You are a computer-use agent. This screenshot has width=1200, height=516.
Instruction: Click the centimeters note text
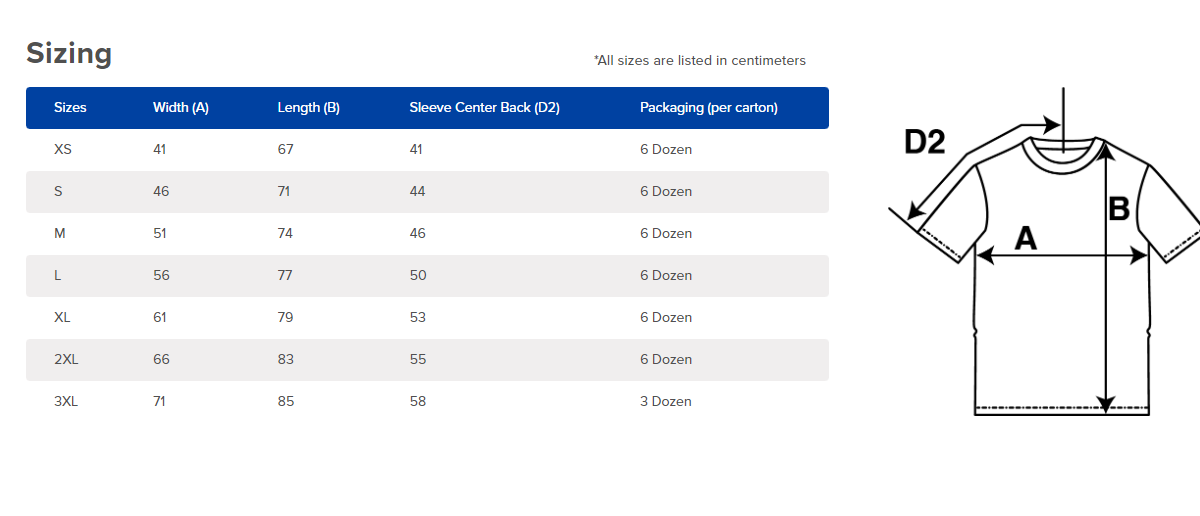700,61
